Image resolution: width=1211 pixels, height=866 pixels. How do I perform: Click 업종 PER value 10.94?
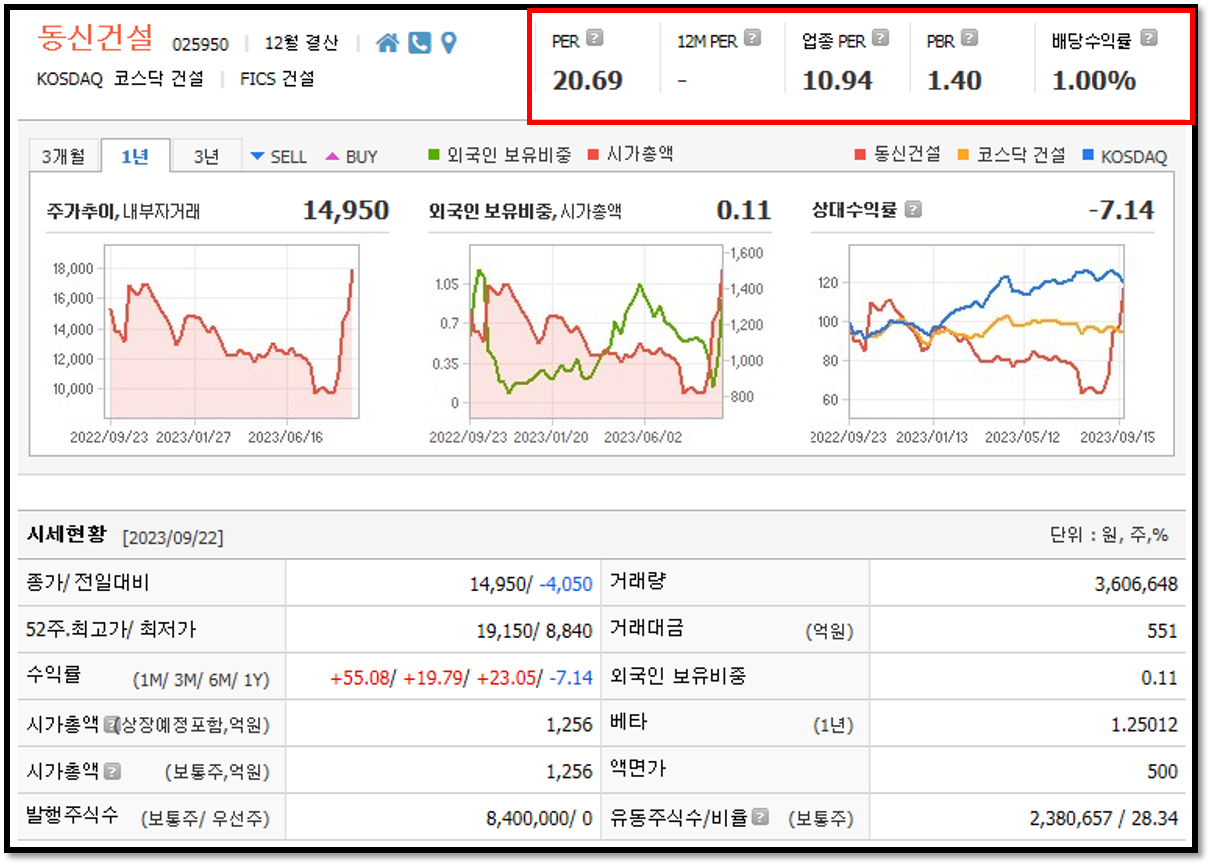tap(837, 81)
